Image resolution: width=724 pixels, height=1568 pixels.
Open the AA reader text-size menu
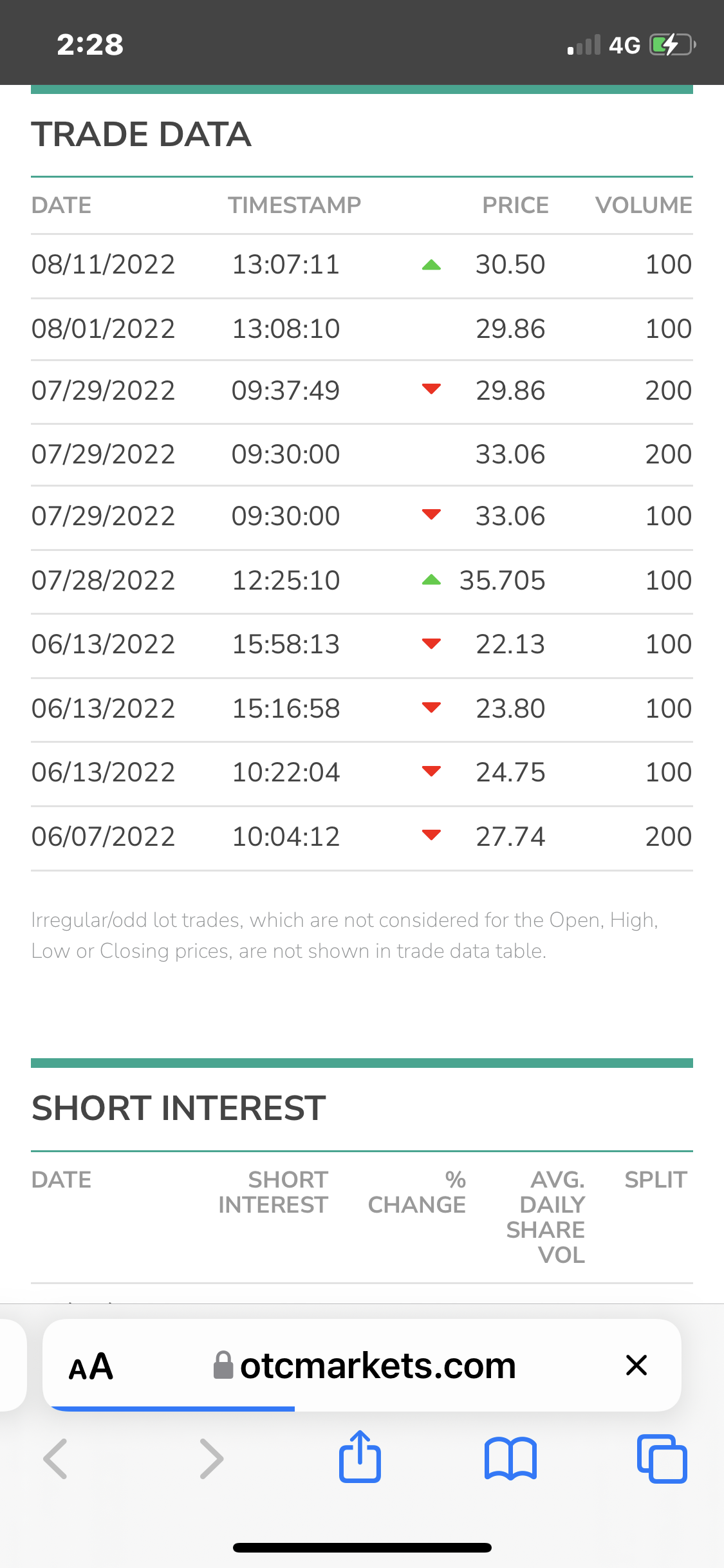[x=91, y=1366]
